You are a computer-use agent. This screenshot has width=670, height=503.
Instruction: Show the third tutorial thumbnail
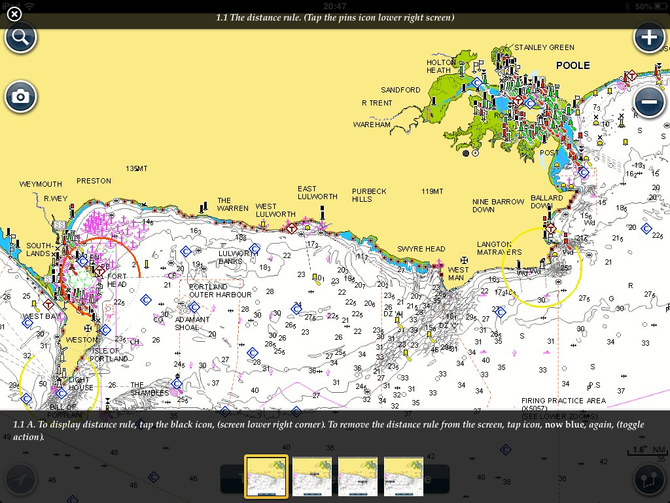point(358,475)
